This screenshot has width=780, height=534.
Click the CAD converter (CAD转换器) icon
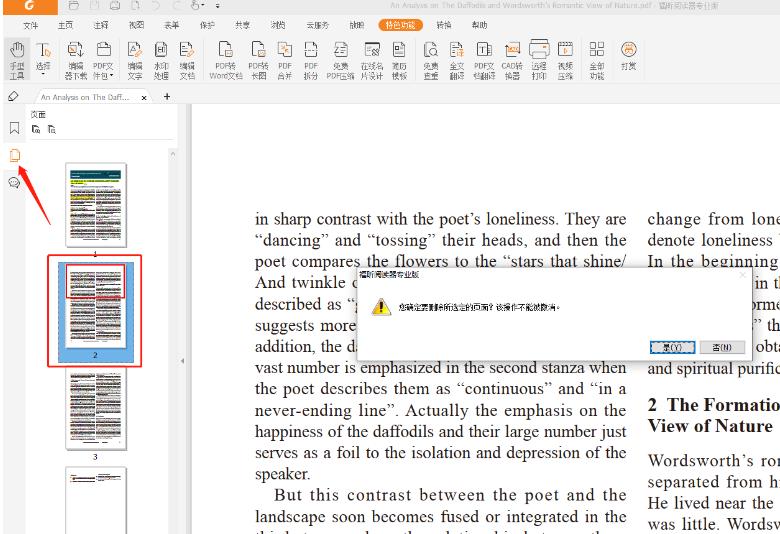512,58
